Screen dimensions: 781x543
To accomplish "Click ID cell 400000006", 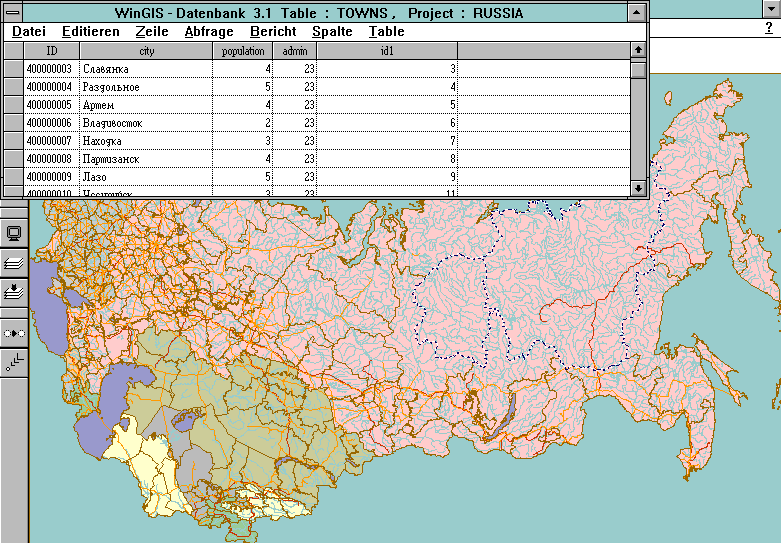I will click(52, 123).
